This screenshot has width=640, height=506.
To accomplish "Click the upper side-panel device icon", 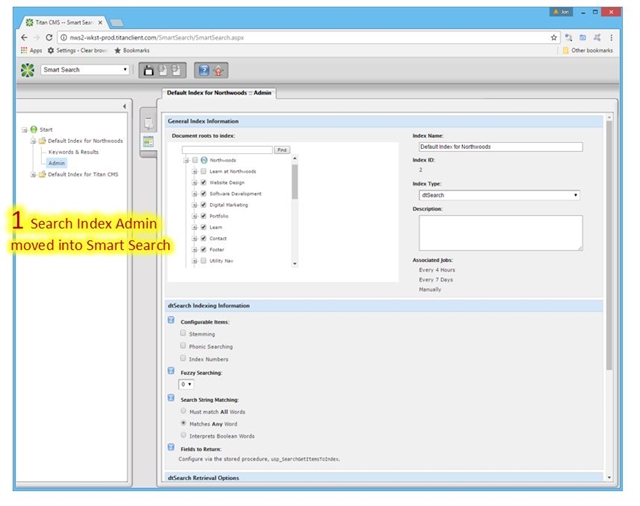I will point(149,122).
